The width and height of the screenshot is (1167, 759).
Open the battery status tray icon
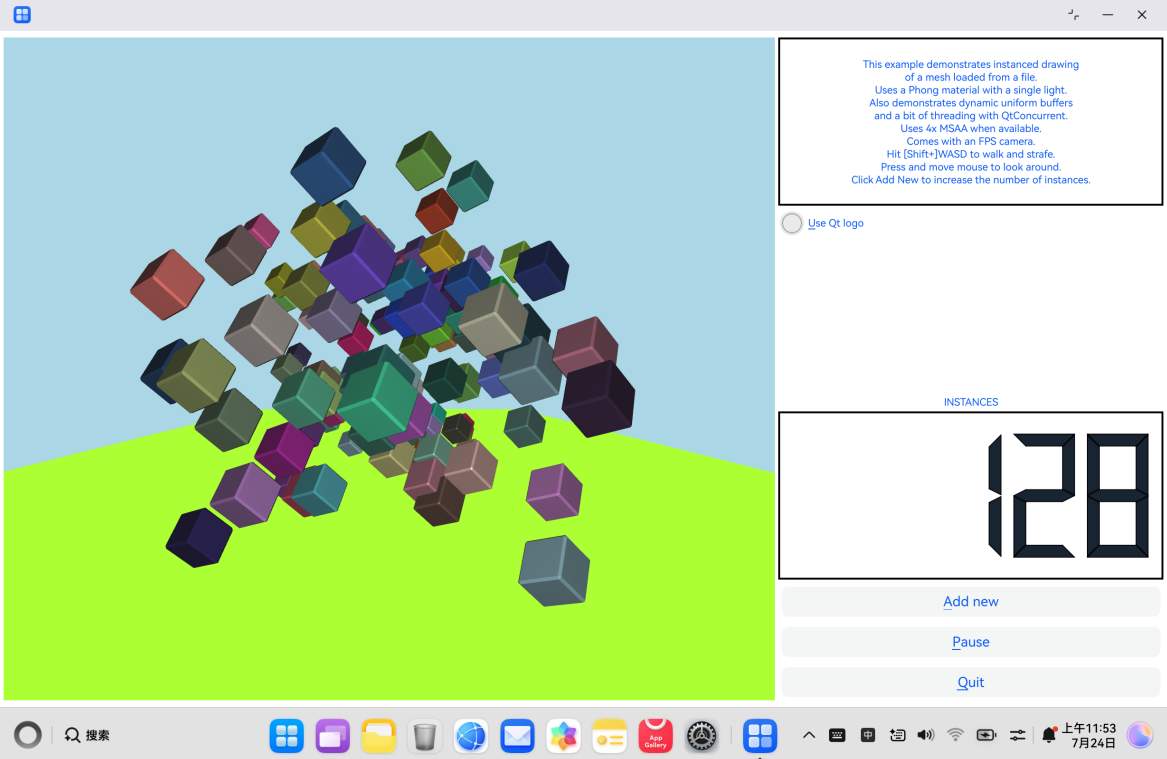pos(986,735)
